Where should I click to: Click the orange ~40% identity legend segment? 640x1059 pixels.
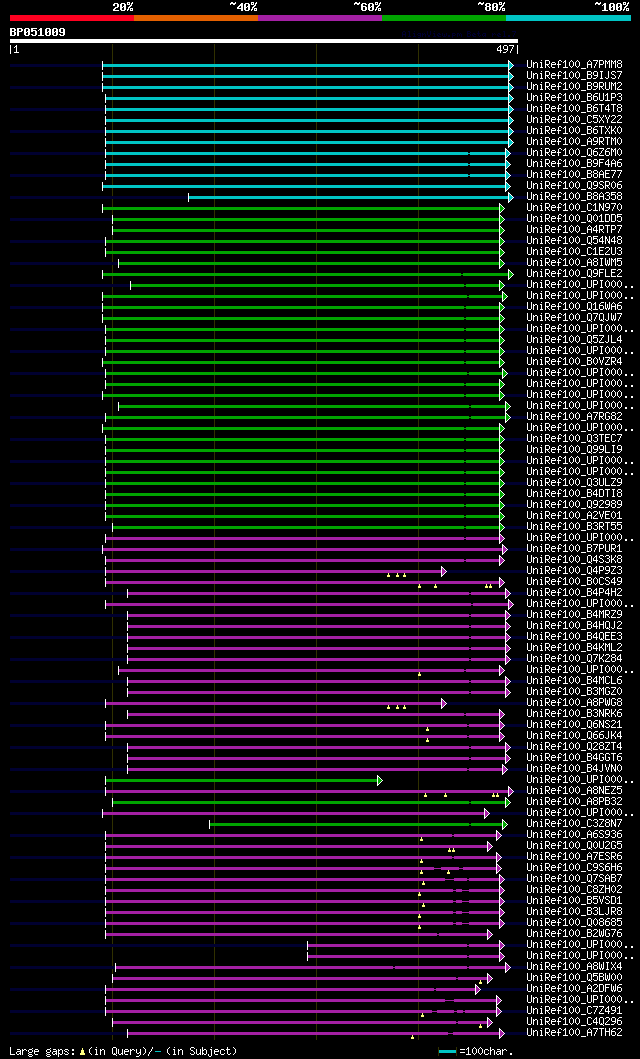[196, 18]
